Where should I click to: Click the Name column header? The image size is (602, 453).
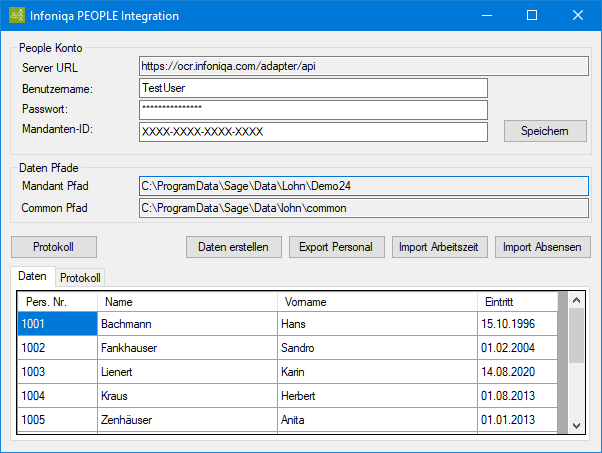click(x=187, y=302)
